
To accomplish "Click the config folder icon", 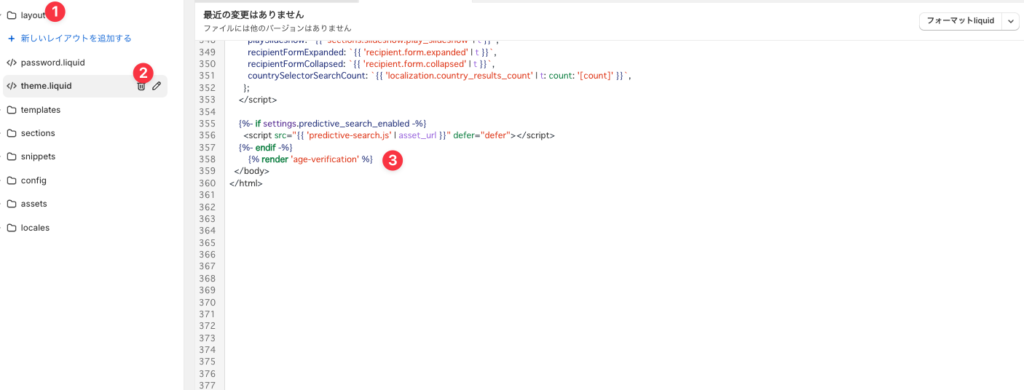I will tap(11, 180).
